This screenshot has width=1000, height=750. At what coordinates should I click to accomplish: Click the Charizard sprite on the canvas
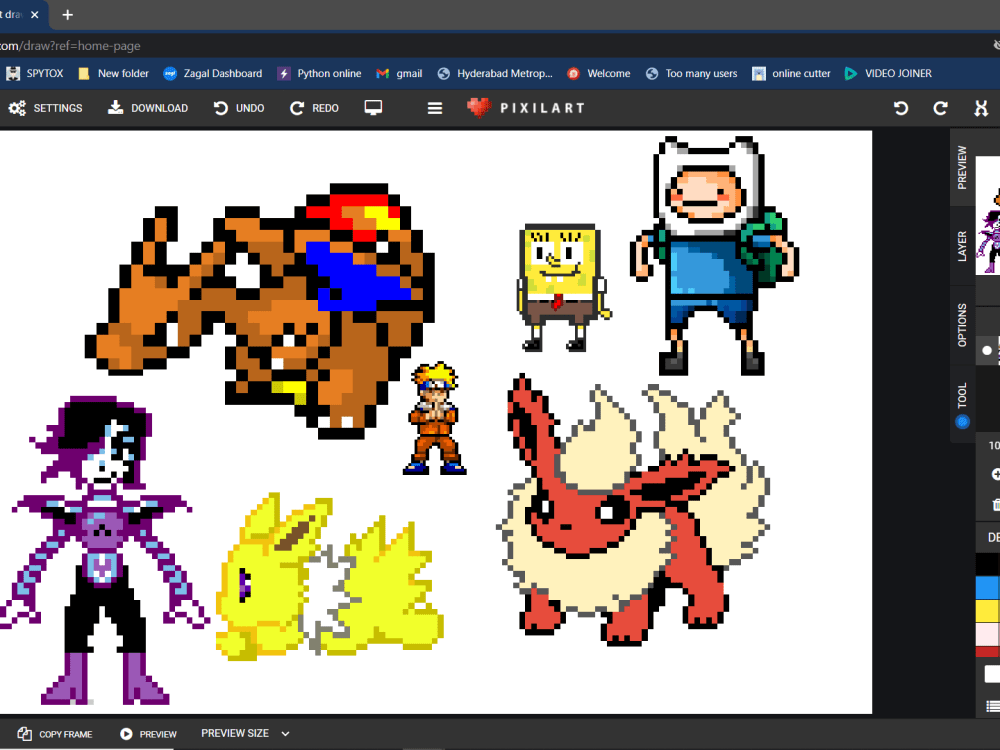pyautogui.click(x=260, y=311)
